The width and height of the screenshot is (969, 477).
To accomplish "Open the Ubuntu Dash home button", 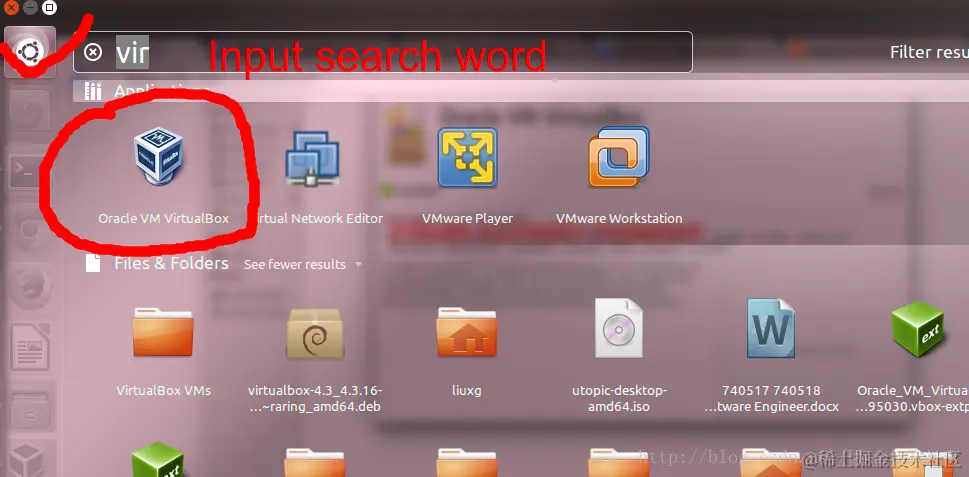I will (29, 52).
